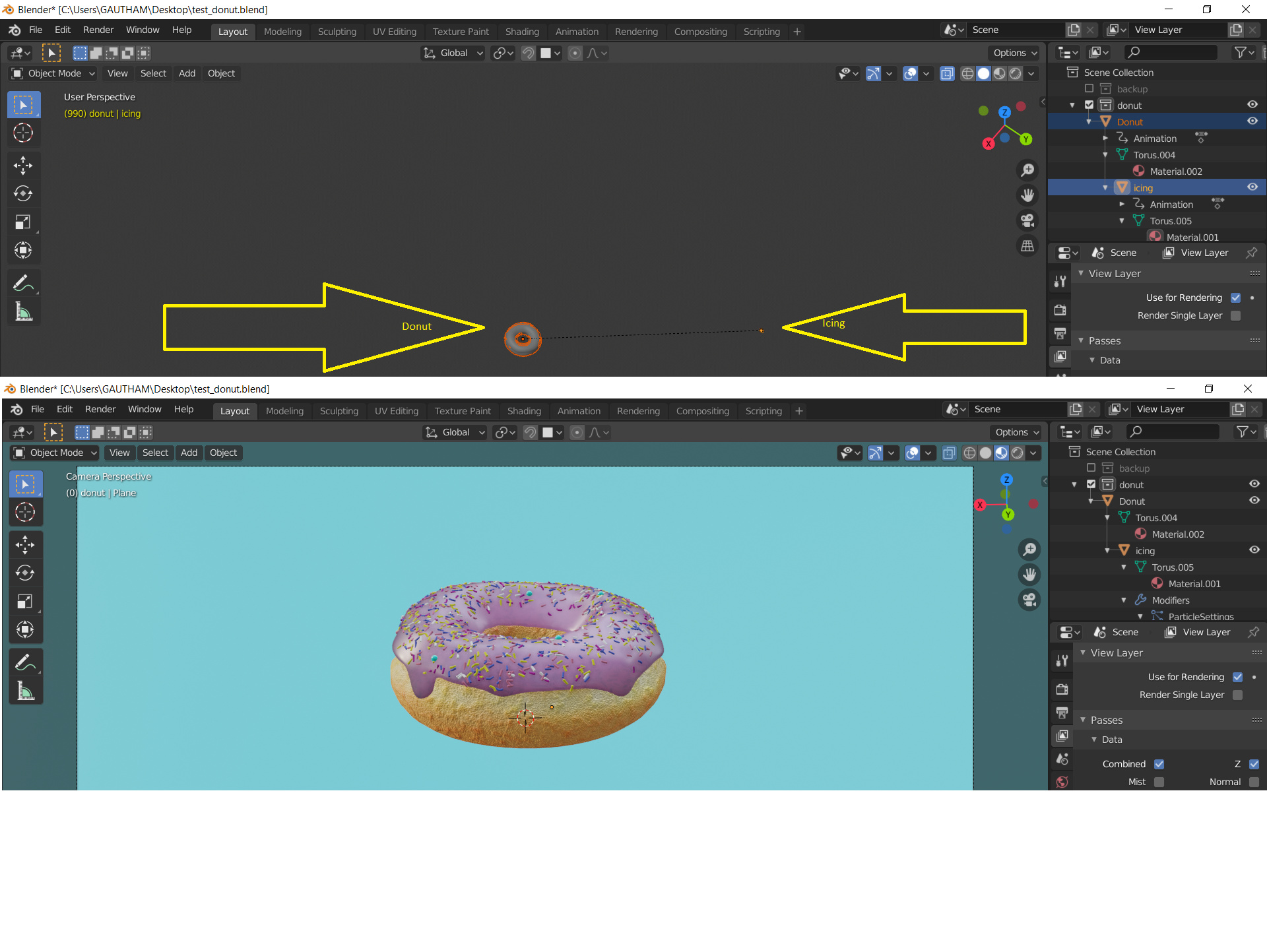Toggle perspective/orthographic grid view icon

click(x=1027, y=246)
